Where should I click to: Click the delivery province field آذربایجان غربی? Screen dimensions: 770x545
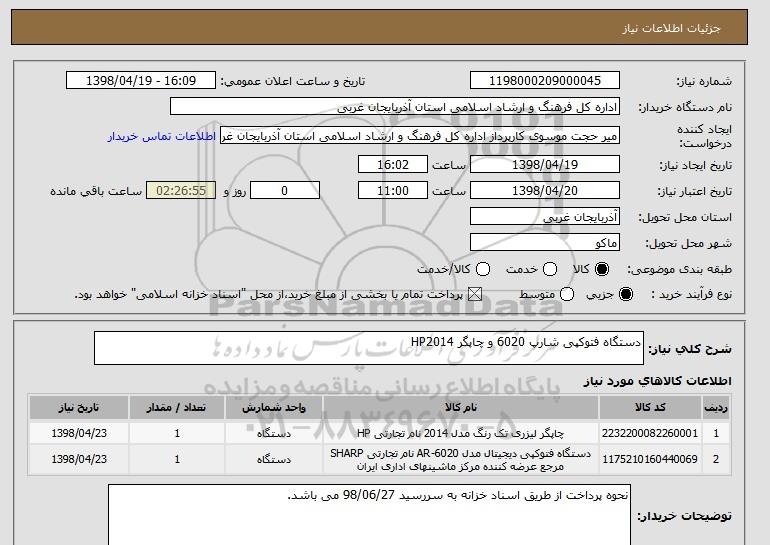(545, 217)
